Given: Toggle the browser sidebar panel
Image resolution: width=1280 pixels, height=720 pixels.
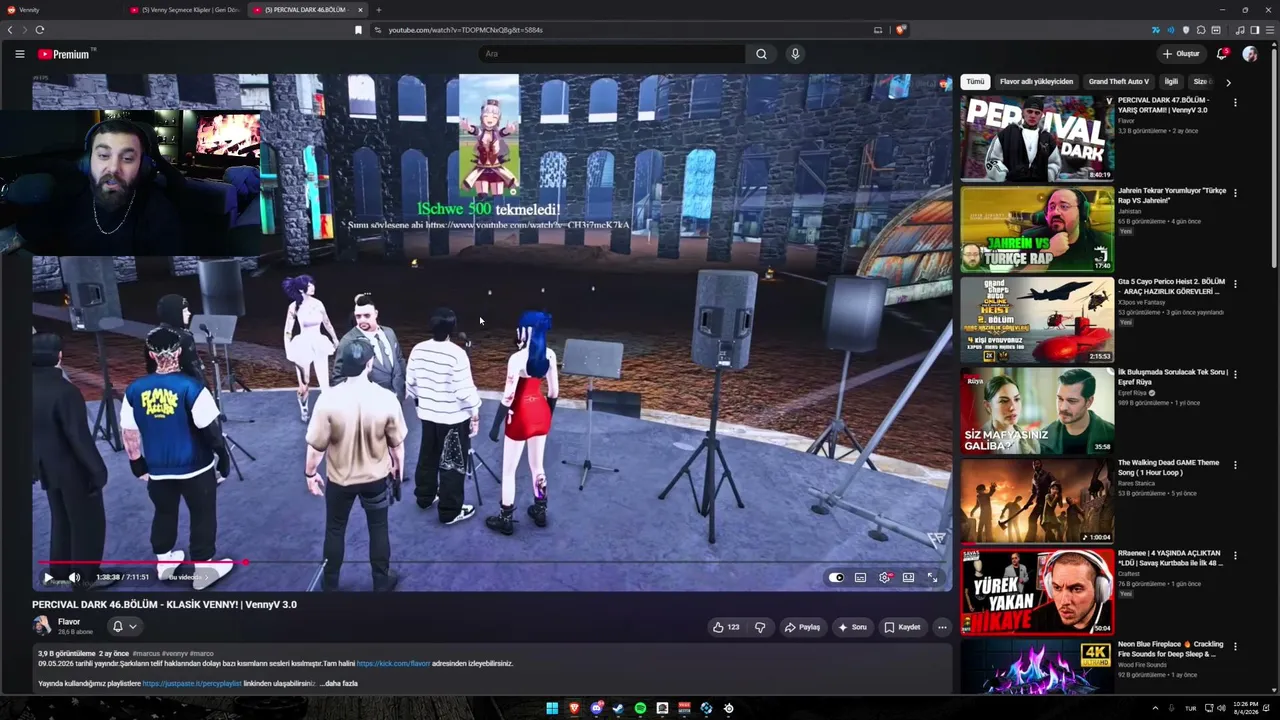Looking at the screenshot, I should 1255,30.
